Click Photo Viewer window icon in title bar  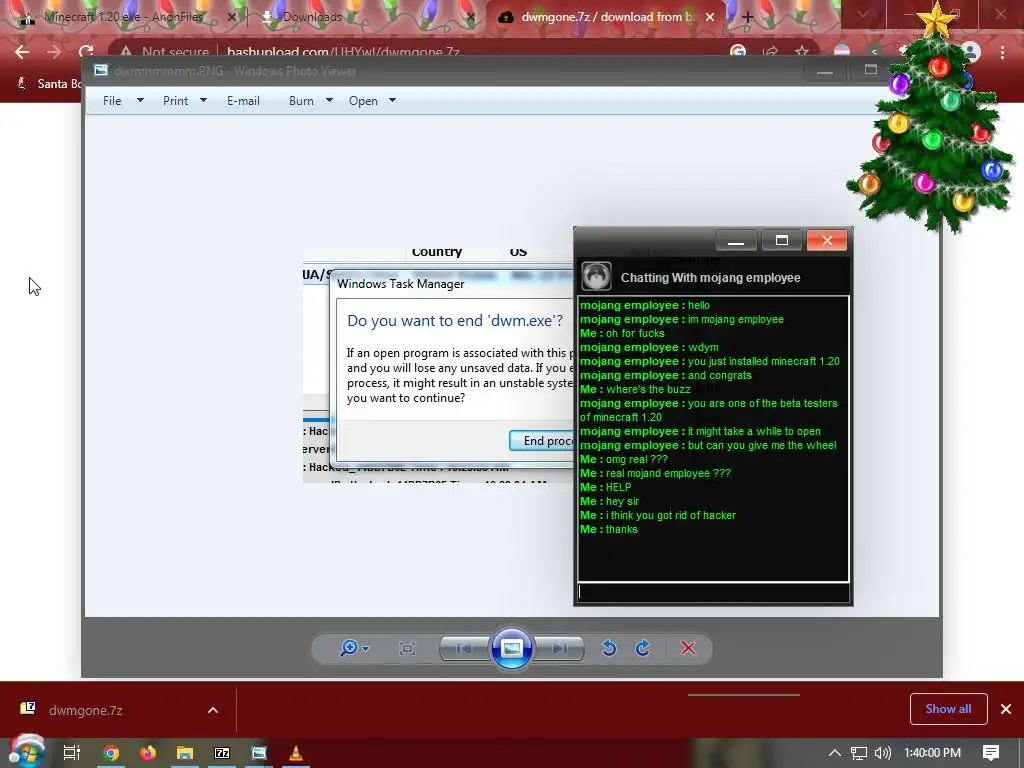pyautogui.click(x=100, y=70)
